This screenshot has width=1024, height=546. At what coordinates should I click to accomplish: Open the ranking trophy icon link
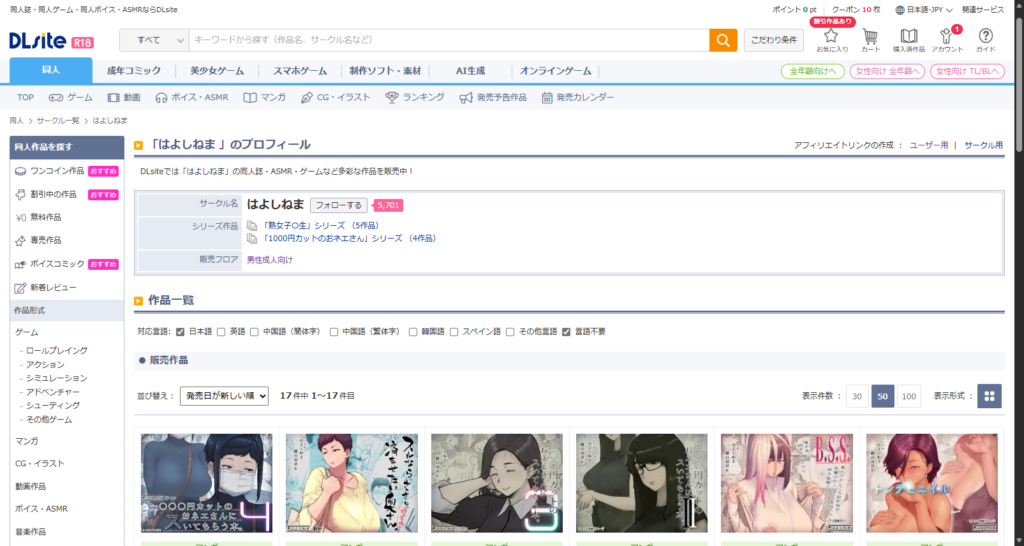click(393, 98)
